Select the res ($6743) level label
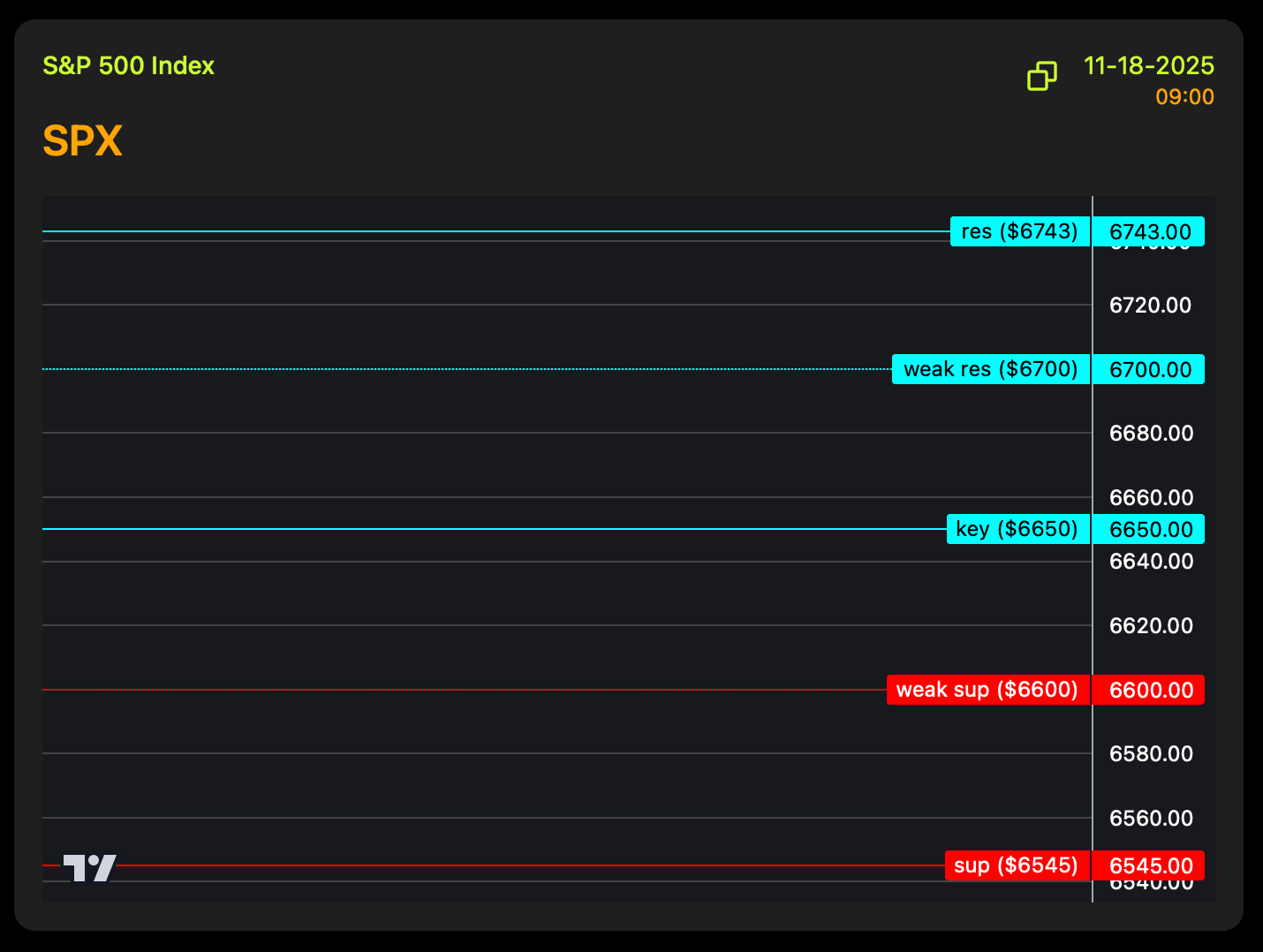 pyautogui.click(x=1019, y=231)
